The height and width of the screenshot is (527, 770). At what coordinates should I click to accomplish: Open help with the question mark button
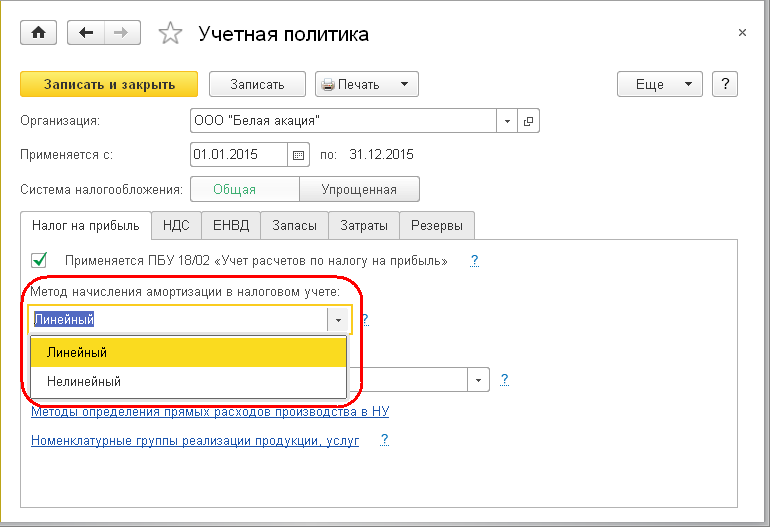tap(725, 84)
